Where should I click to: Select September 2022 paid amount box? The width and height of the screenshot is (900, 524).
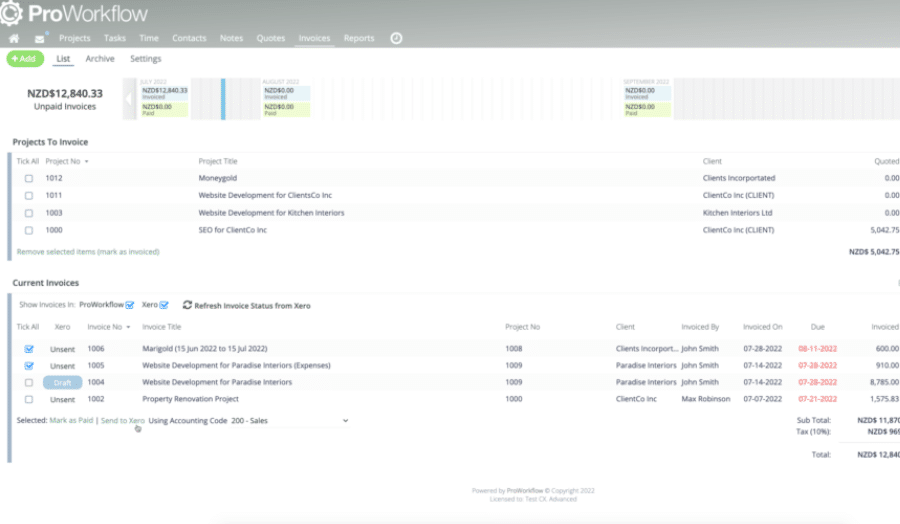647,110
